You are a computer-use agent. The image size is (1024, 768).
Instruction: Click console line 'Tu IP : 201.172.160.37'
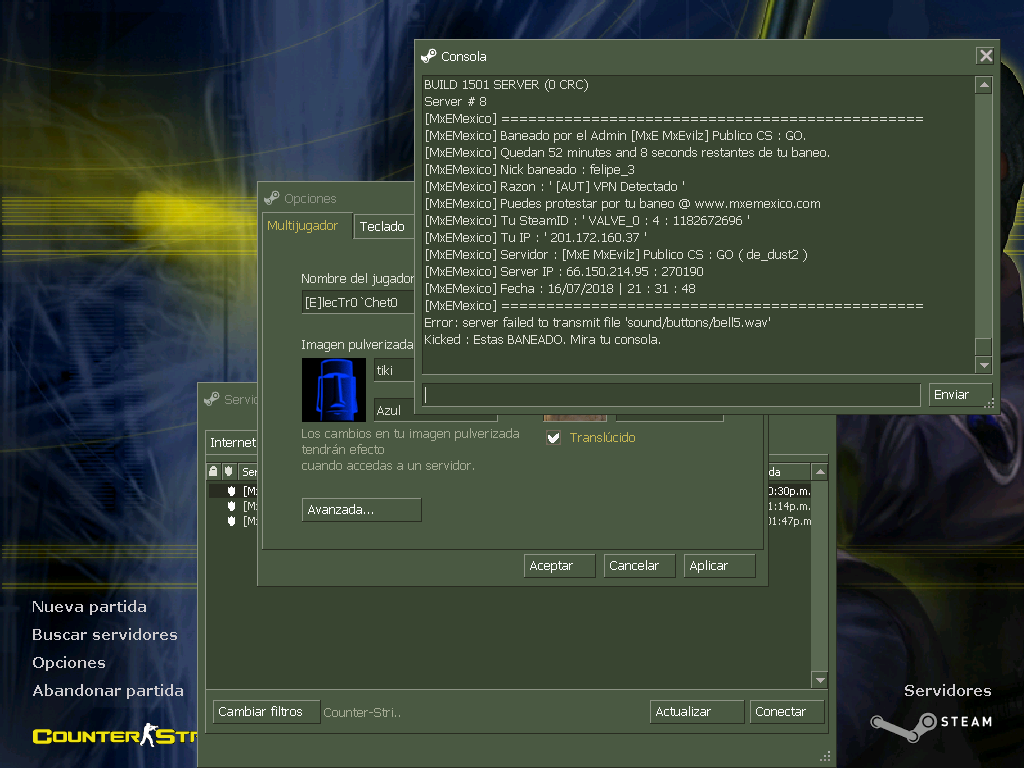click(x=536, y=237)
